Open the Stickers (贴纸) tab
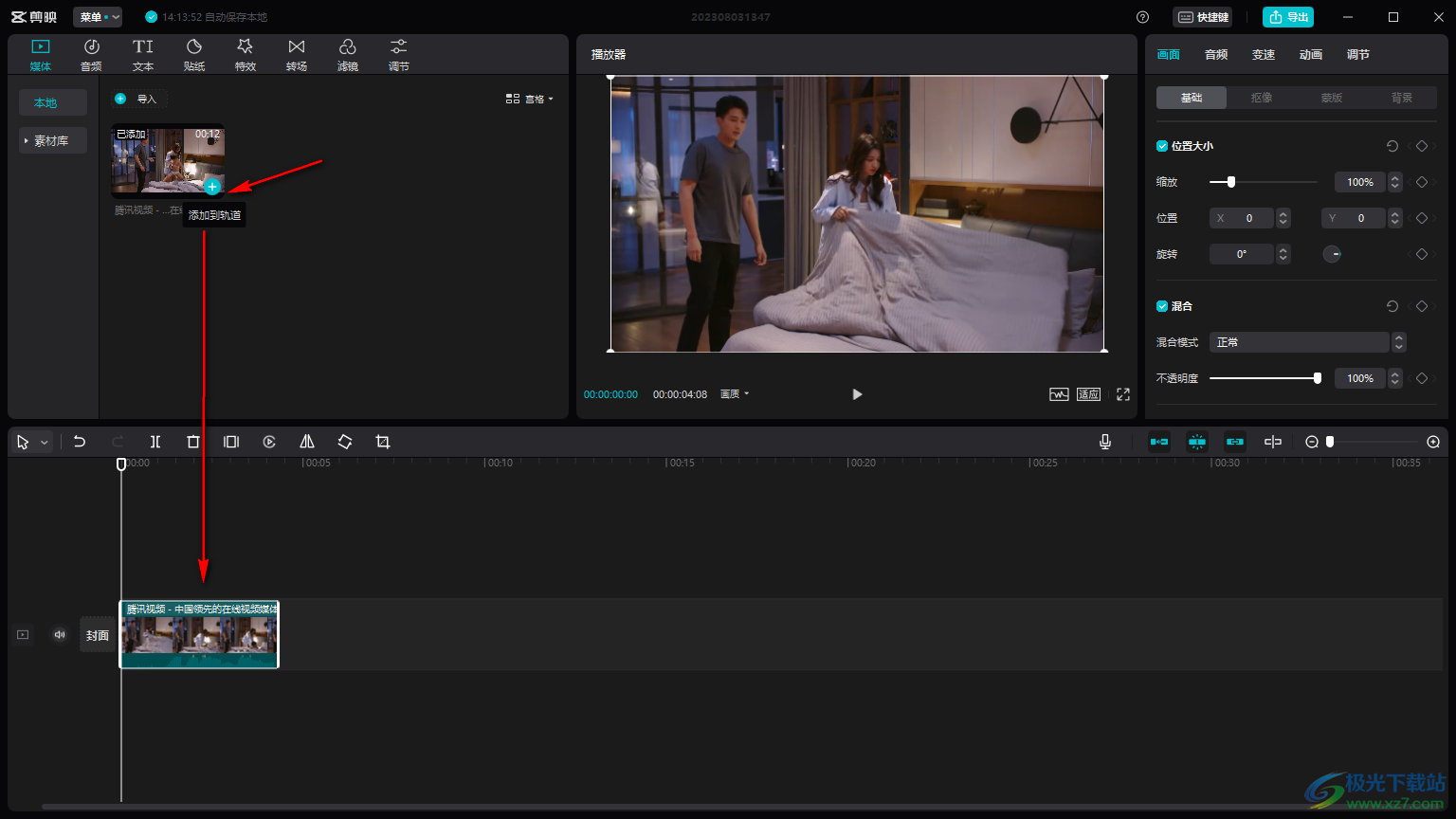1456x819 pixels. [194, 55]
